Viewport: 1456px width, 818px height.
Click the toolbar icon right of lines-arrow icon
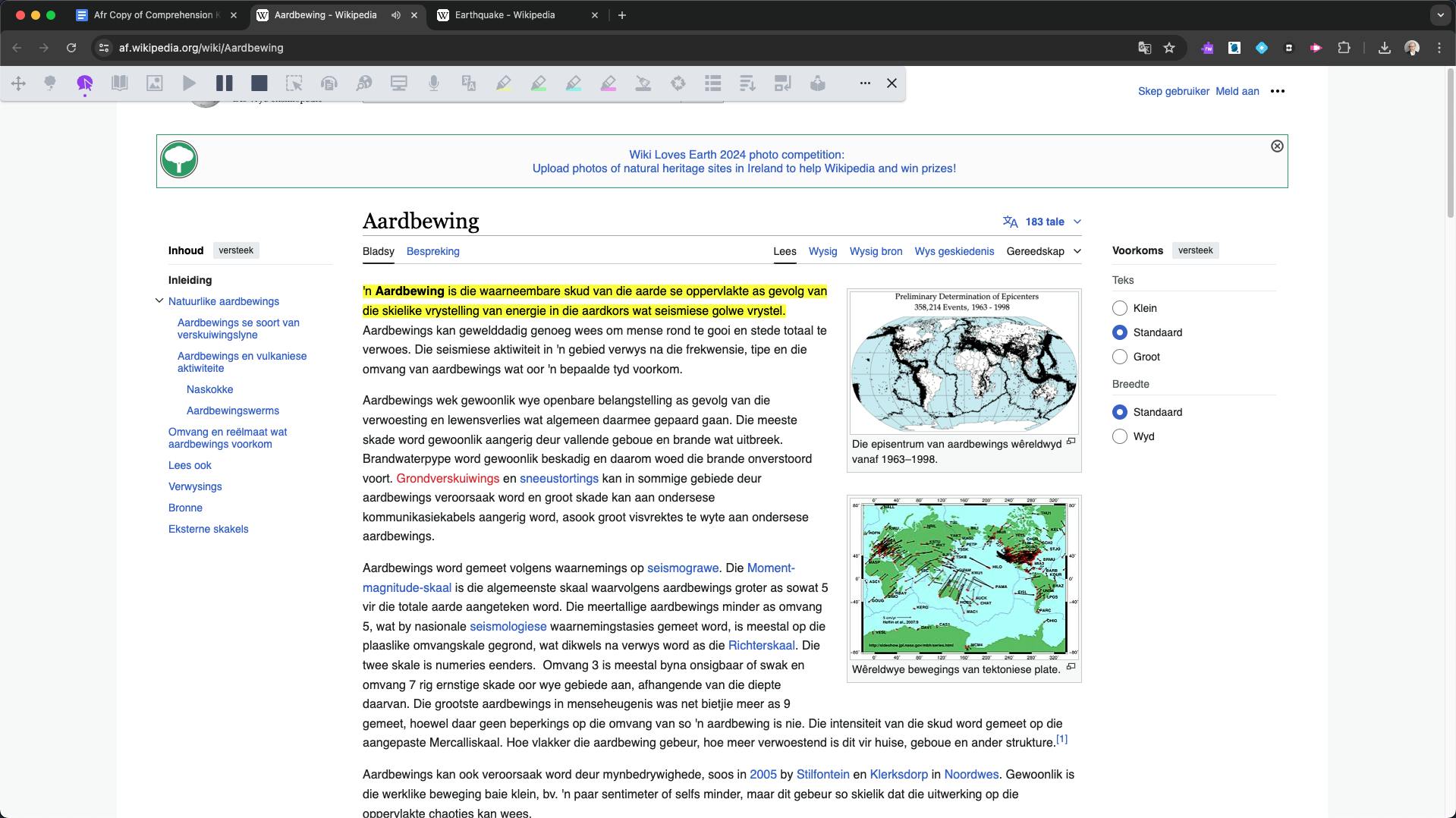782,83
